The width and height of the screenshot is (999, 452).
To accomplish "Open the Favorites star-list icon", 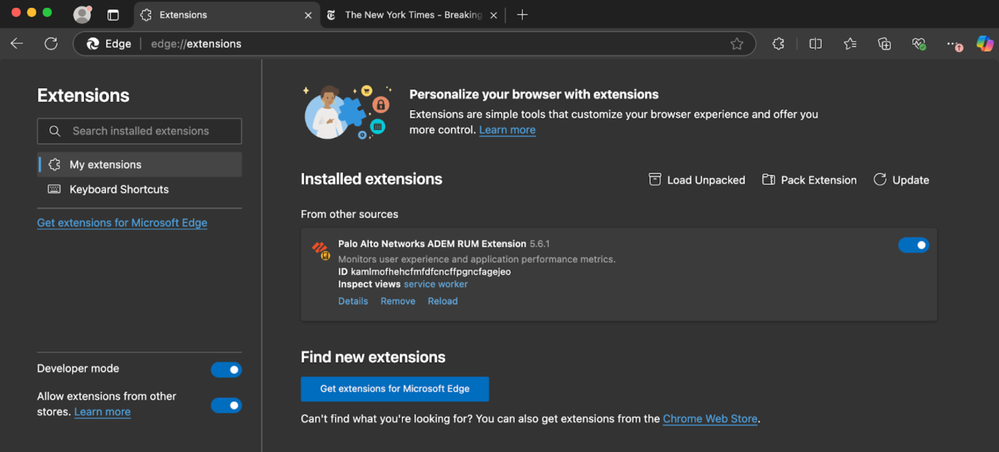I will pyautogui.click(x=850, y=44).
